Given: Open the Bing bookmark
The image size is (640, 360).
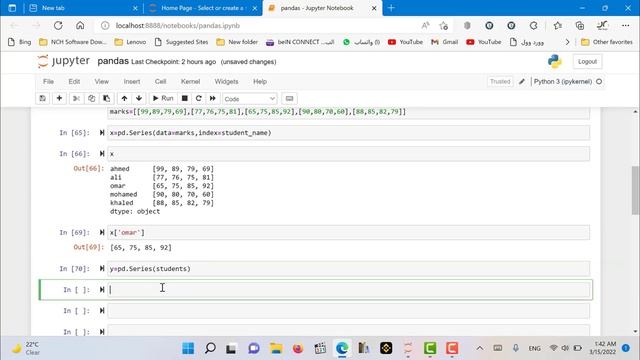Looking at the screenshot, I should coord(20,42).
